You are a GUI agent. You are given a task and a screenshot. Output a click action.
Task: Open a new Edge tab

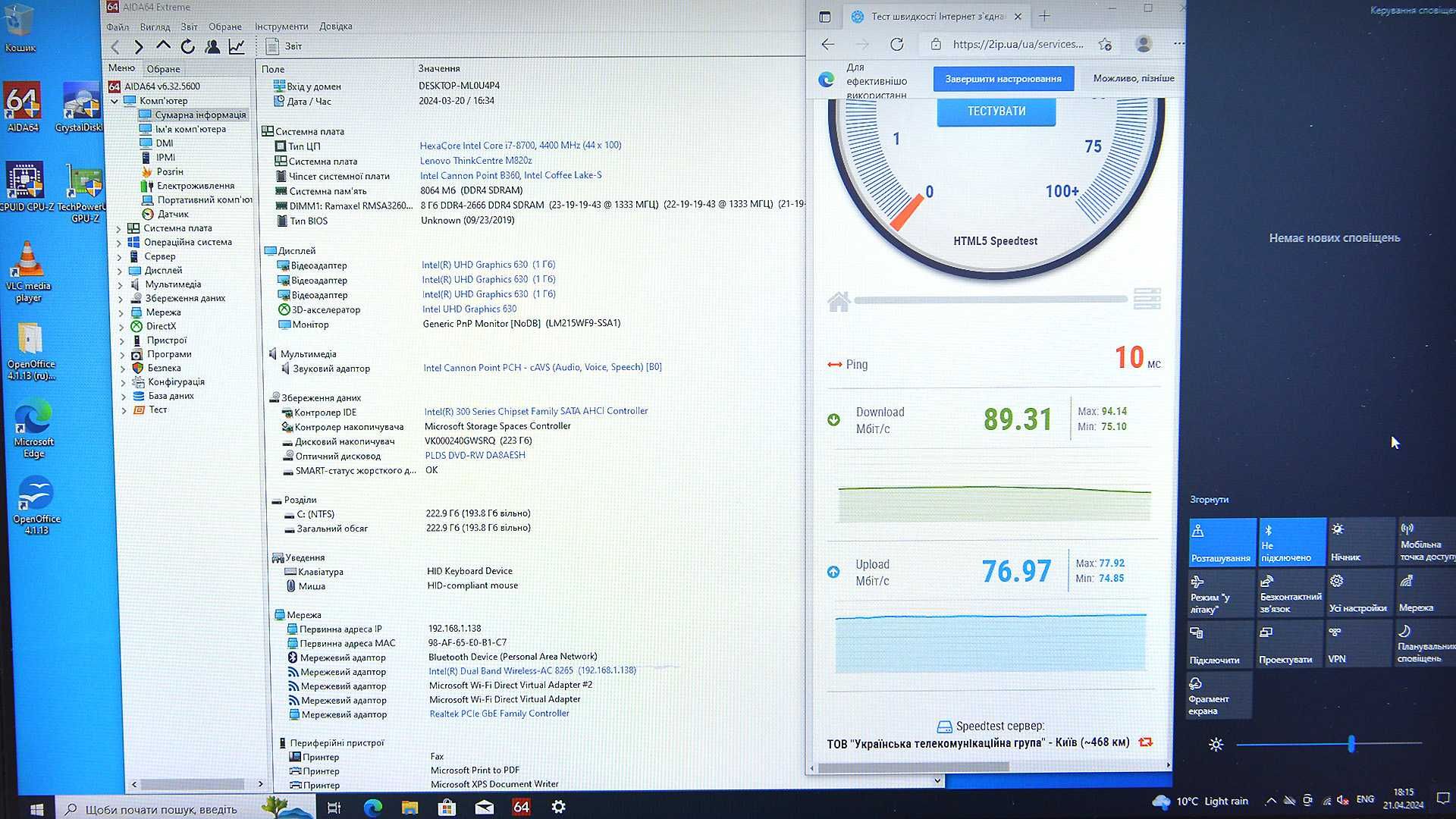coord(1044,16)
